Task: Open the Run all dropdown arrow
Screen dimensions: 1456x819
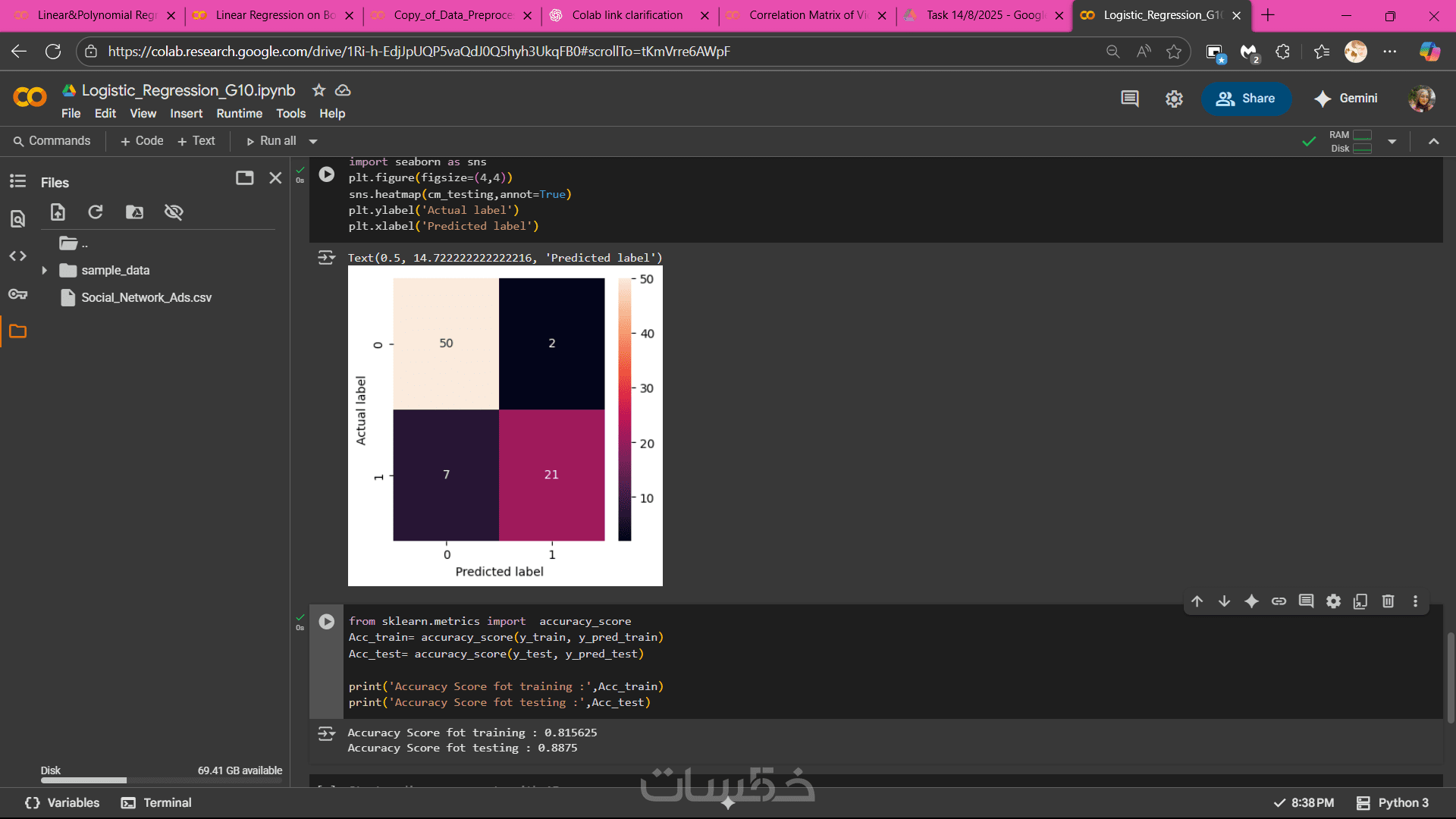Action: click(x=313, y=142)
